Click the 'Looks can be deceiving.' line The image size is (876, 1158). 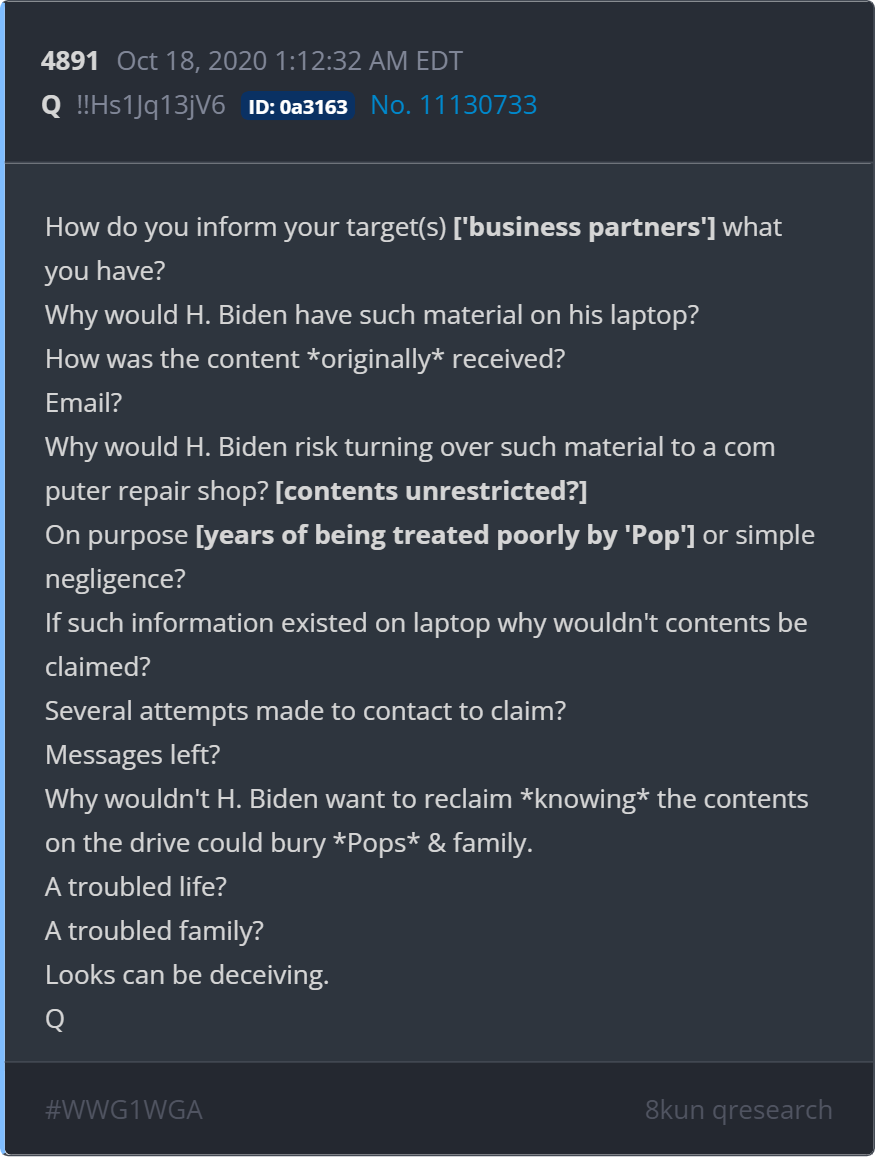[187, 975]
